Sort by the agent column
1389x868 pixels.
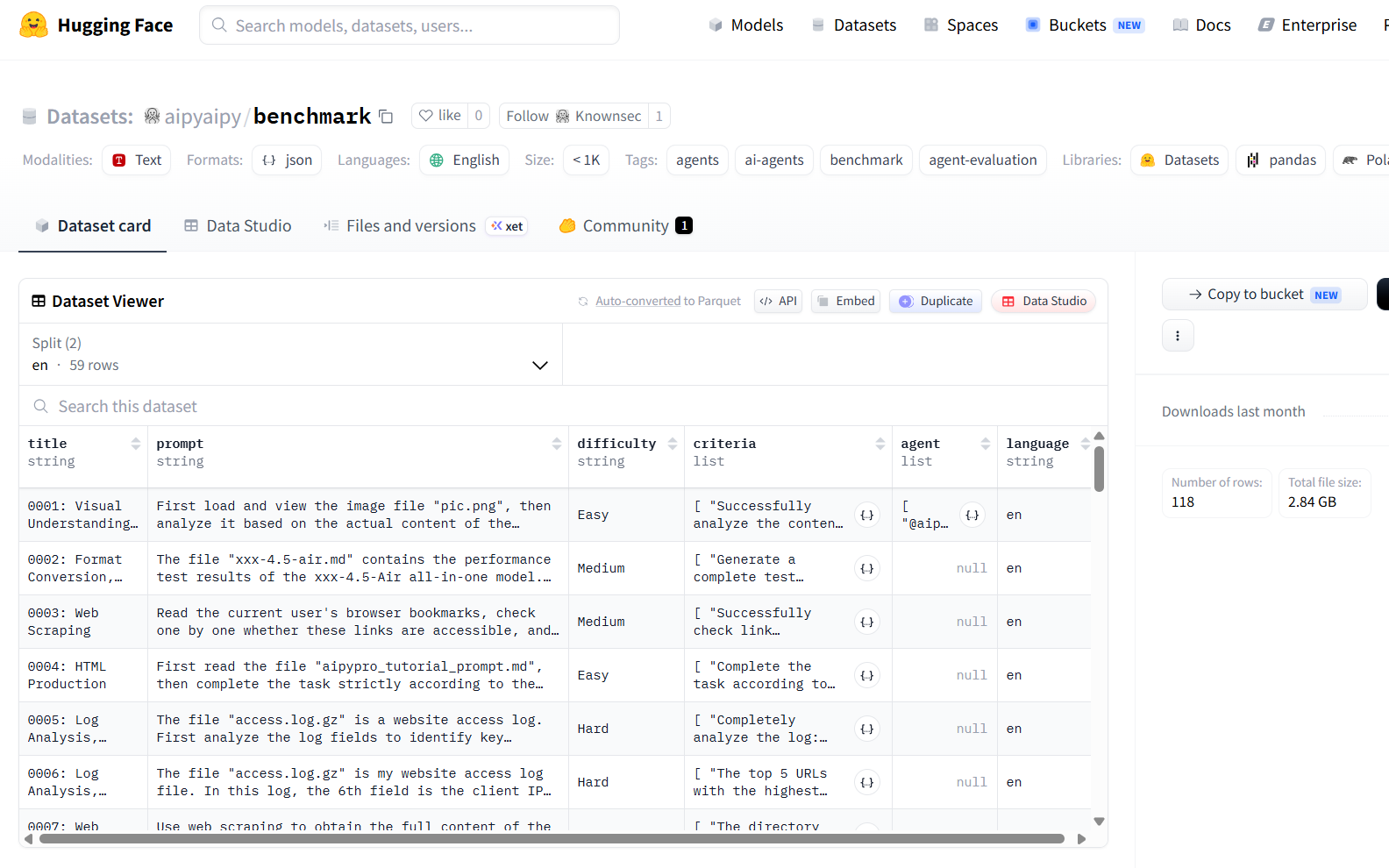(986, 444)
